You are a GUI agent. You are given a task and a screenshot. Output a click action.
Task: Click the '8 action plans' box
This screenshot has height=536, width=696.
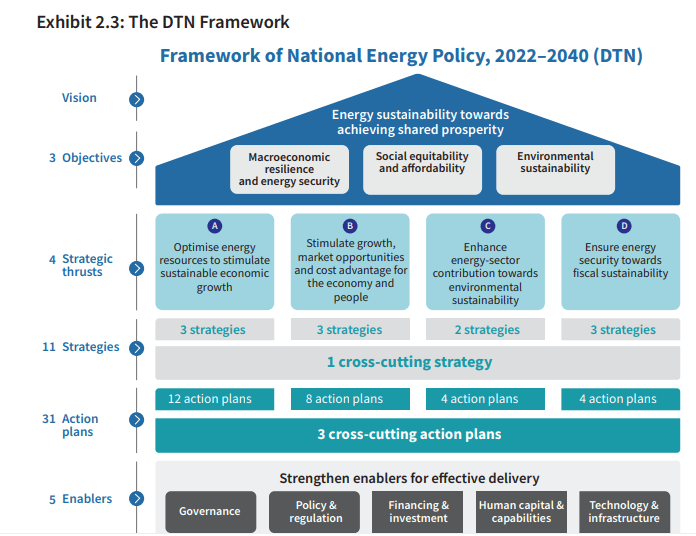350,399
